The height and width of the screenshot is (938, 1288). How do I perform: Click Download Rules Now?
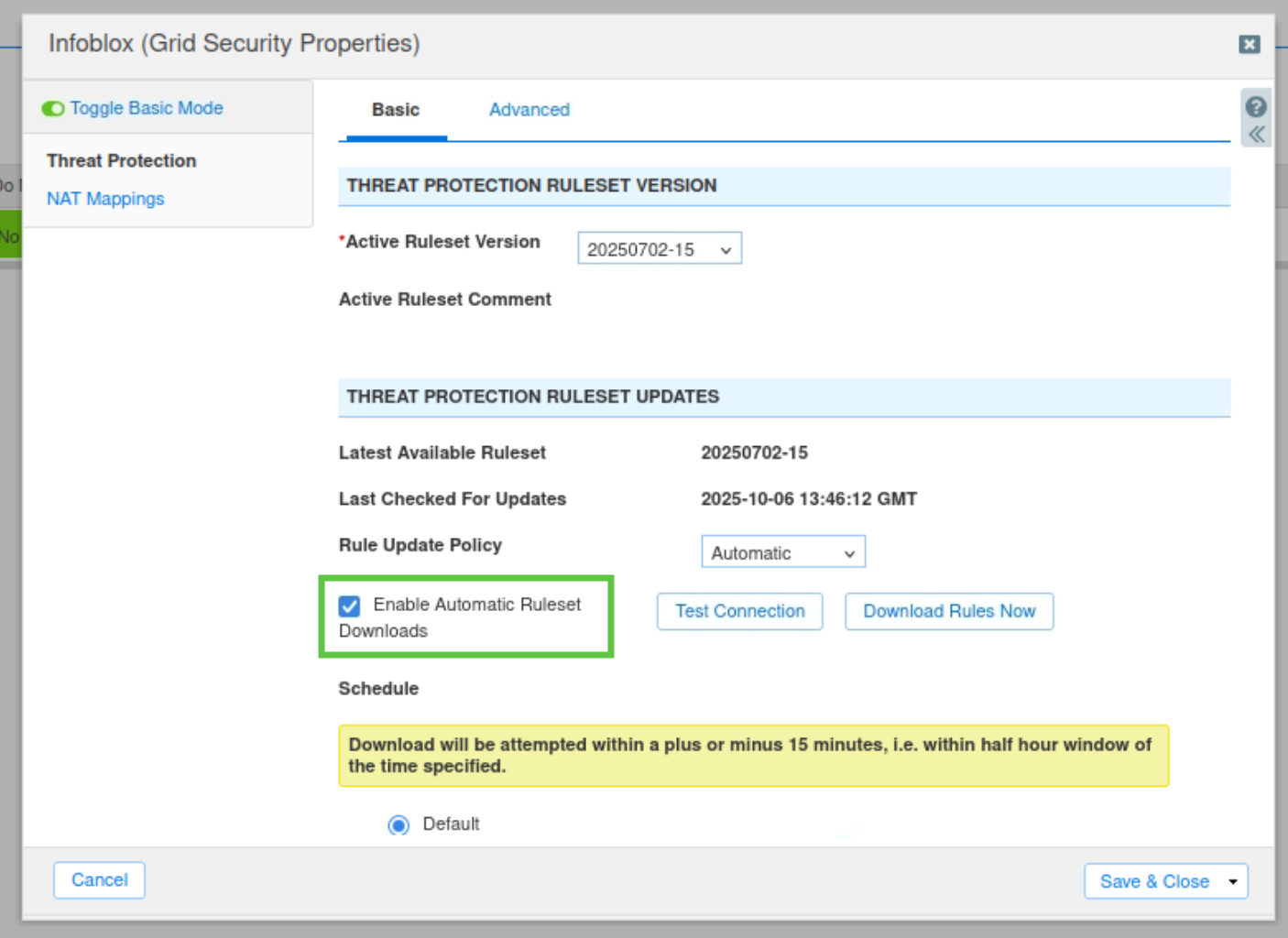pyautogui.click(x=948, y=611)
